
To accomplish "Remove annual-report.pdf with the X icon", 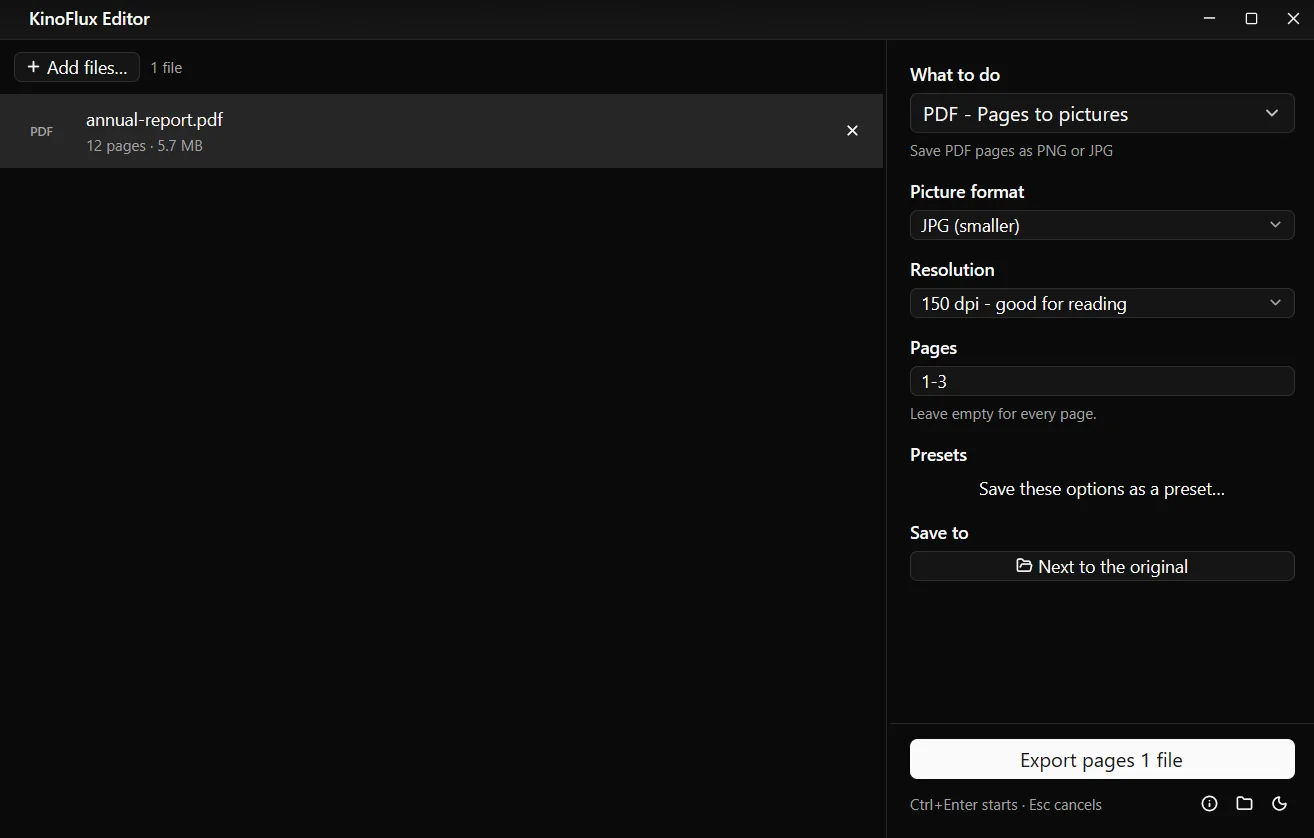I will click(852, 131).
